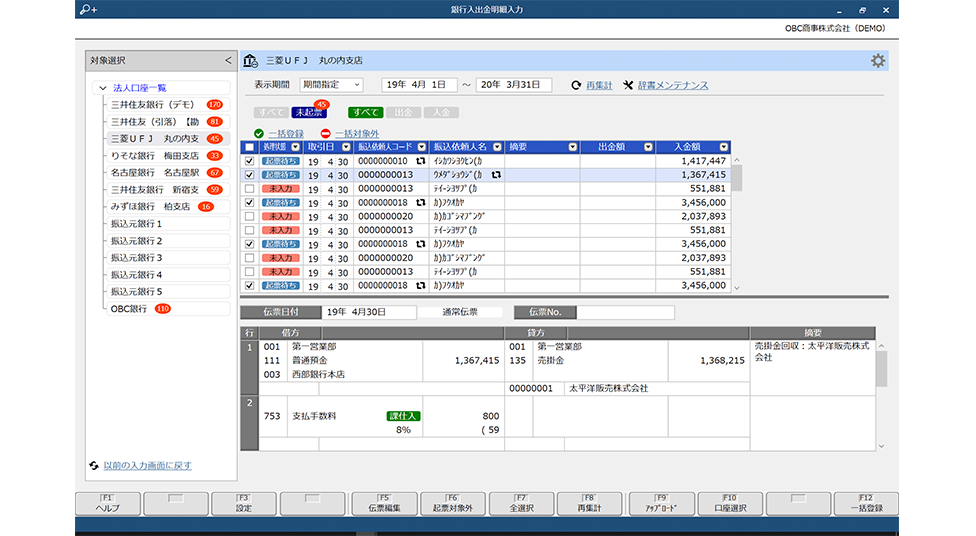This screenshot has width=976, height=536.
Task: Open the 振込依頼人名 column filter dropdown
Action: (x=497, y=147)
